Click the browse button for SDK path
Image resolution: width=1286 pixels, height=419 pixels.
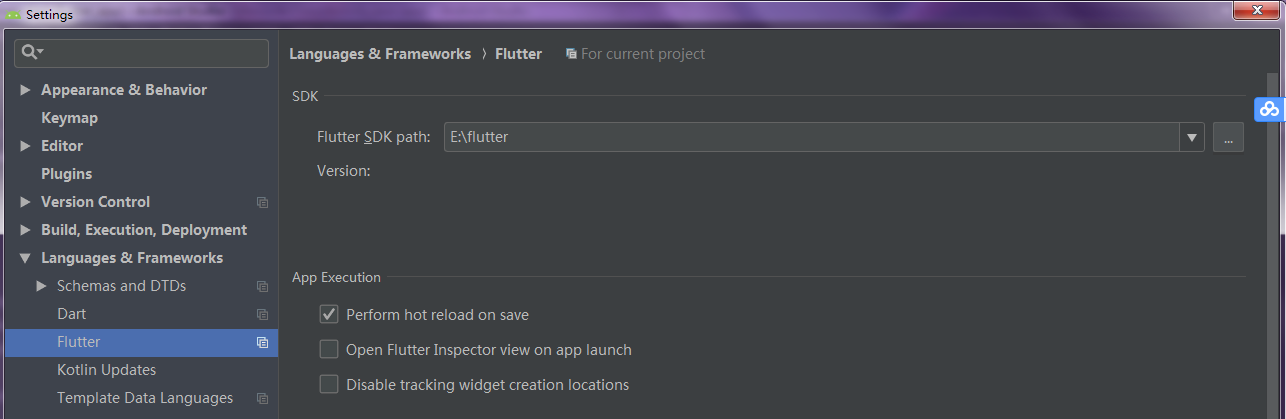tap(1228, 137)
